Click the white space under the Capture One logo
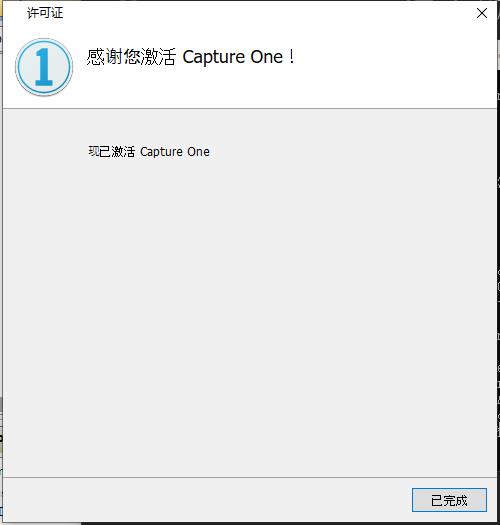 [44, 102]
